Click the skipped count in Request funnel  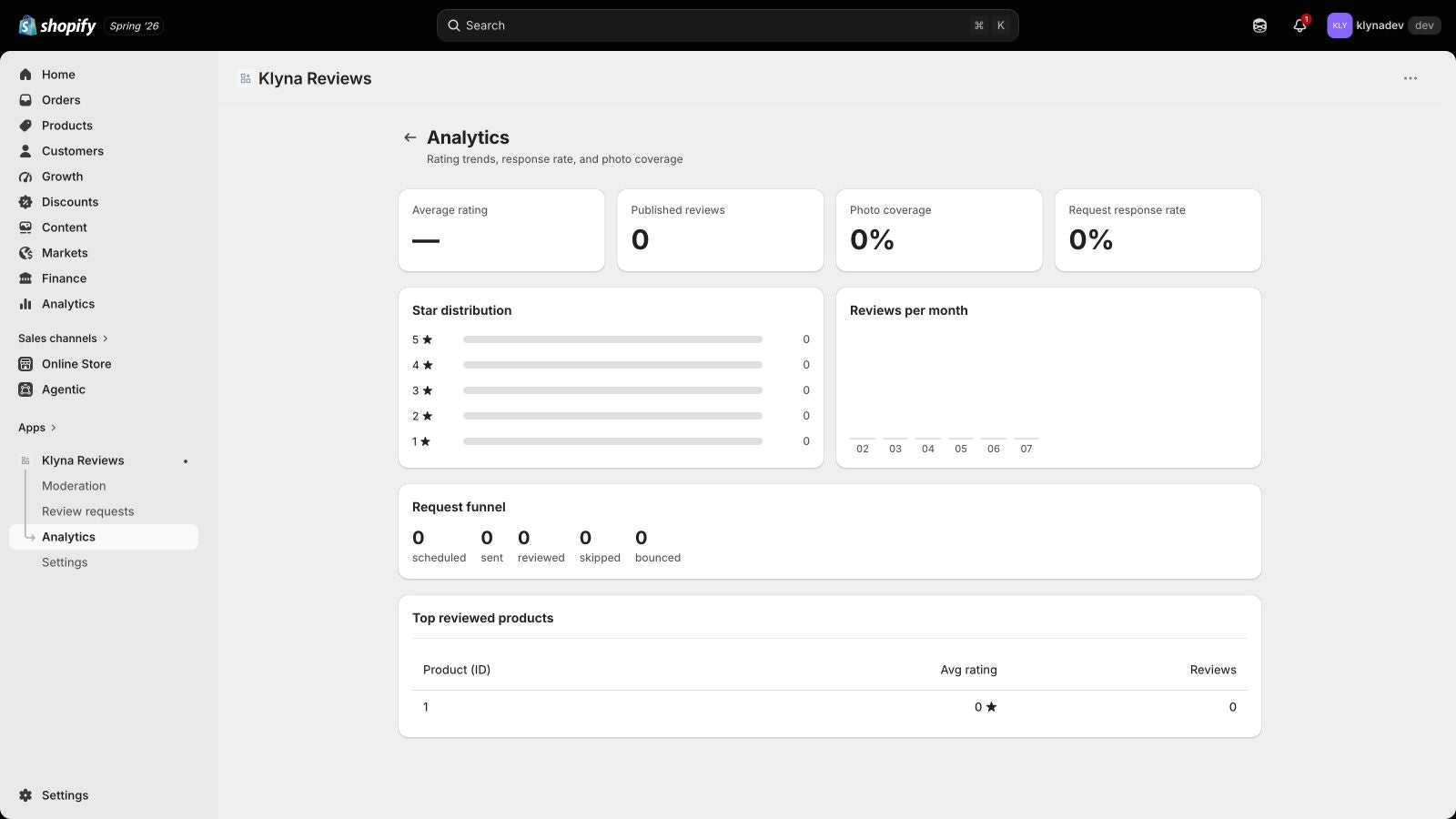coord(585,538)
